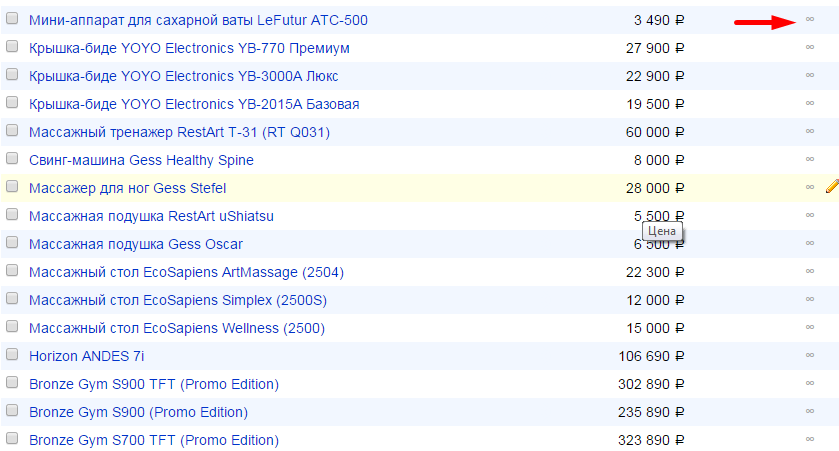Click infinity stock icon for Wellness (2500) row

810,327
